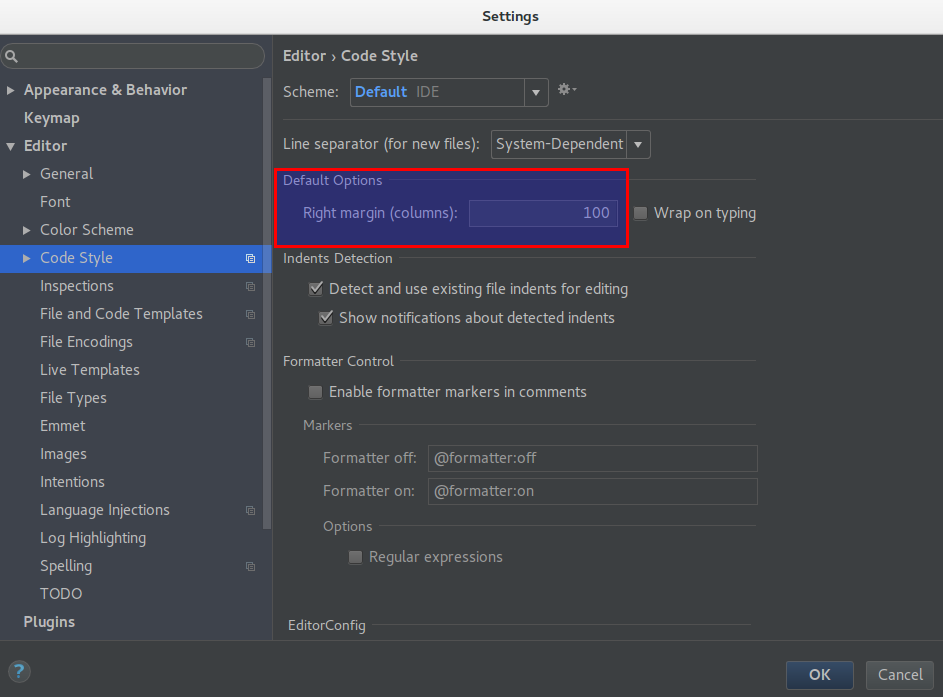Click the per-project override icon beside Code Style
Screen dimensions: 943x697
[x=250, y=258]
